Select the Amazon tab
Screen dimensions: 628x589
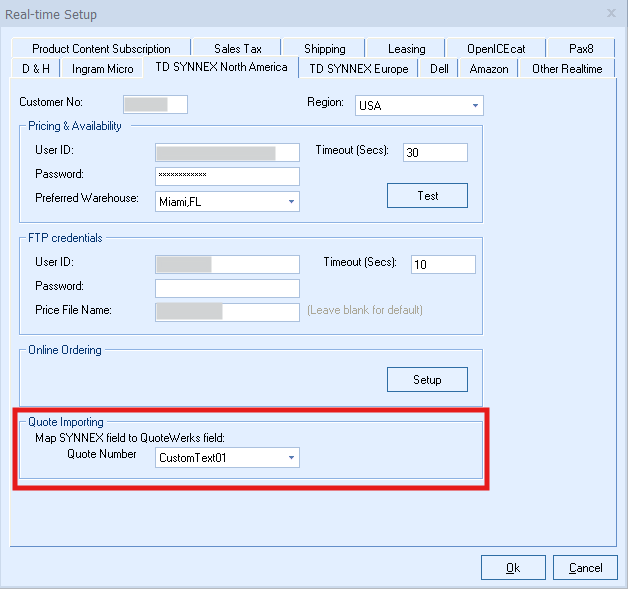(489, 69)
